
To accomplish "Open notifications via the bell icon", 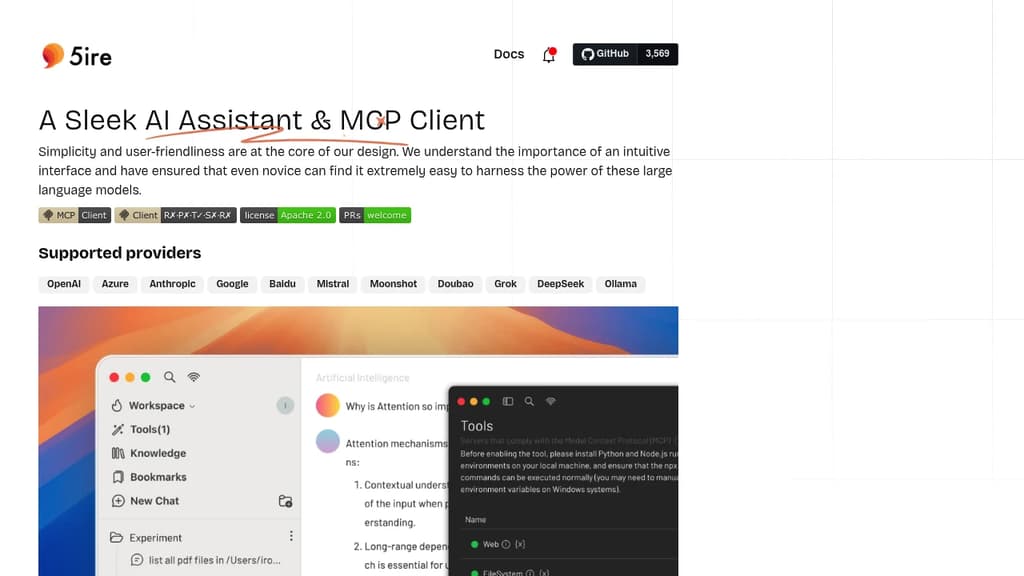I will tap(549, 55).
